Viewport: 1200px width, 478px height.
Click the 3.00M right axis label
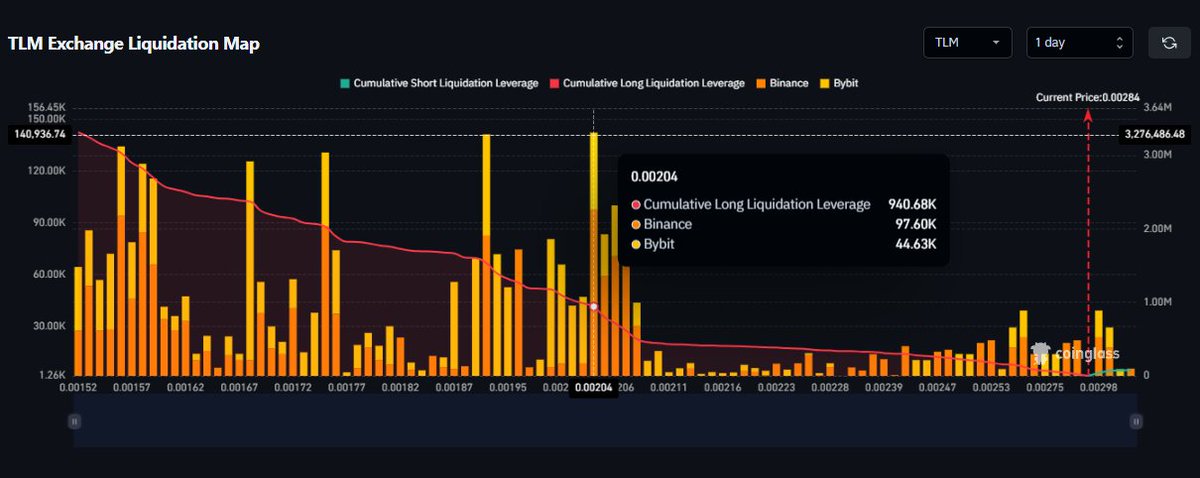(x=1158, y=155)
